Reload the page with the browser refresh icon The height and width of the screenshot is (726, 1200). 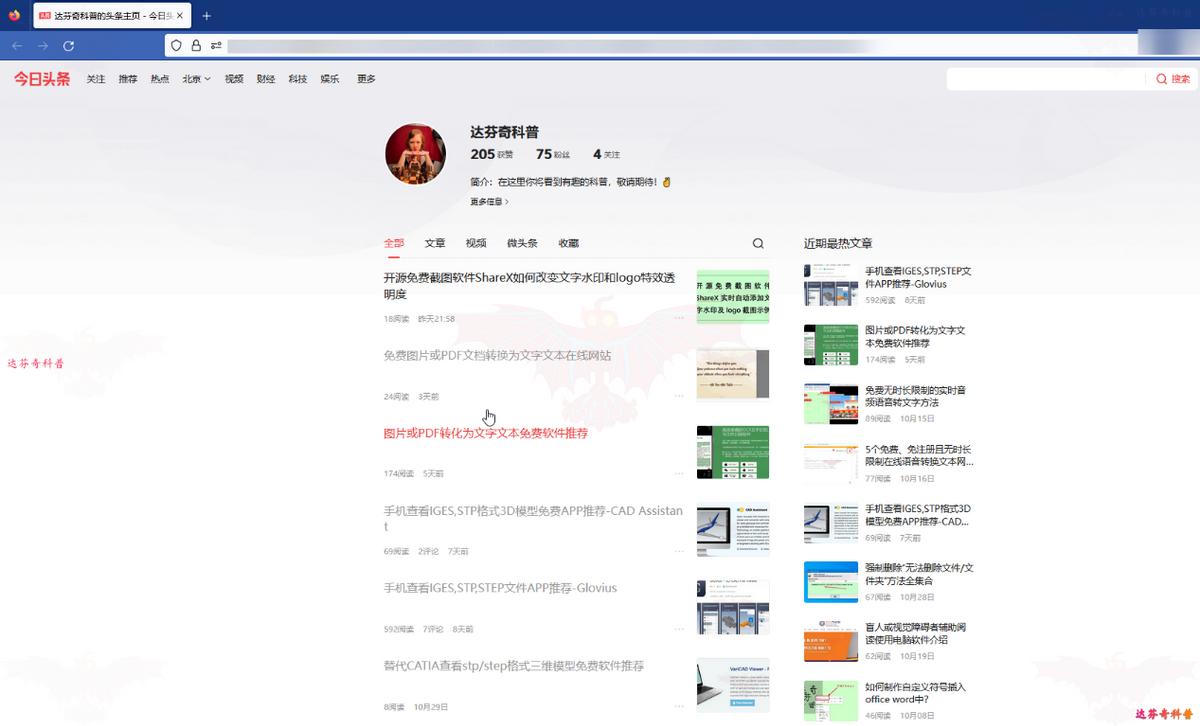[68, 45]
